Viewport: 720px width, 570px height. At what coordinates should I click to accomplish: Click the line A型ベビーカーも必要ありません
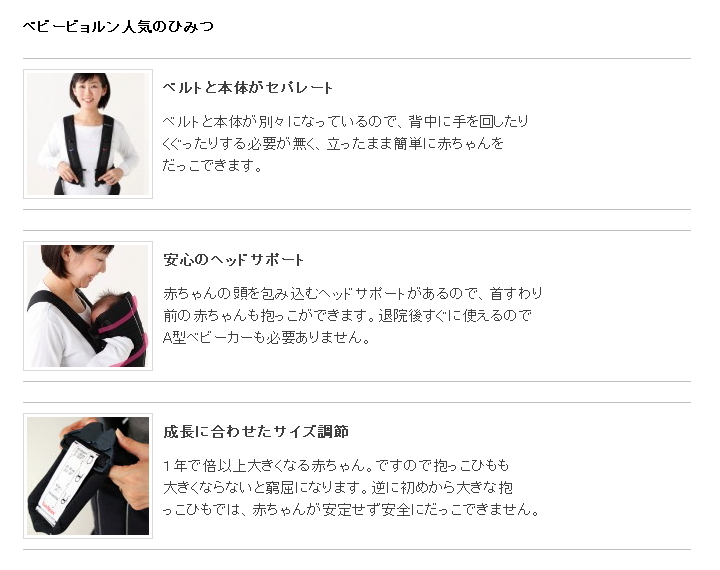(x=266, y=338)
